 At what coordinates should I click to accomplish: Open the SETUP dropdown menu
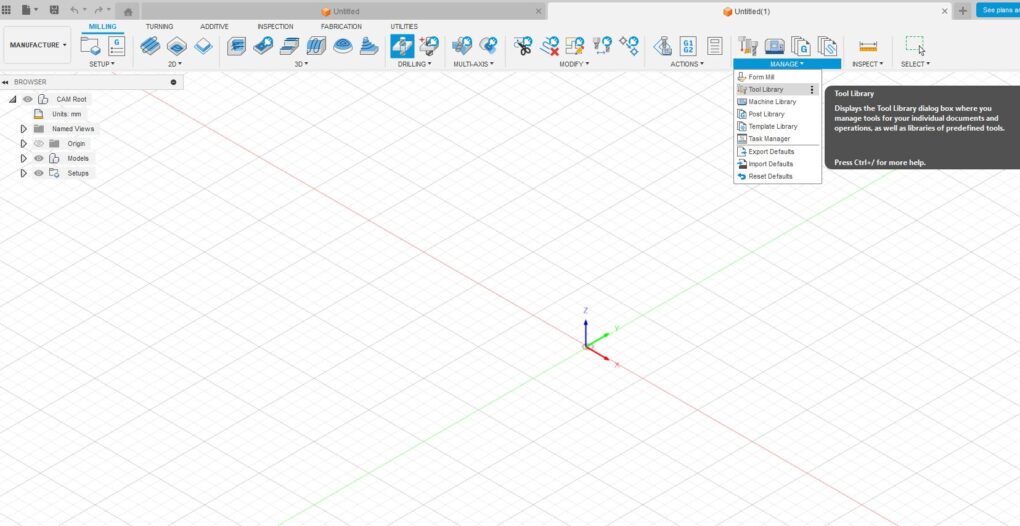pyautogui.click(x=102, y=64)
